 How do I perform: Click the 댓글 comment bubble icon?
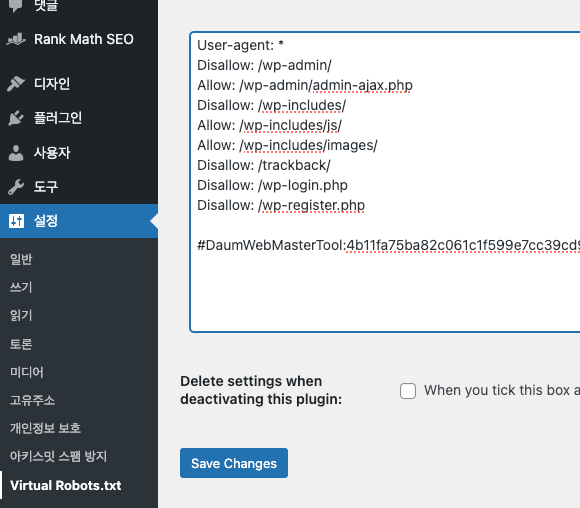pyautogui.click(x=16, y=5)
